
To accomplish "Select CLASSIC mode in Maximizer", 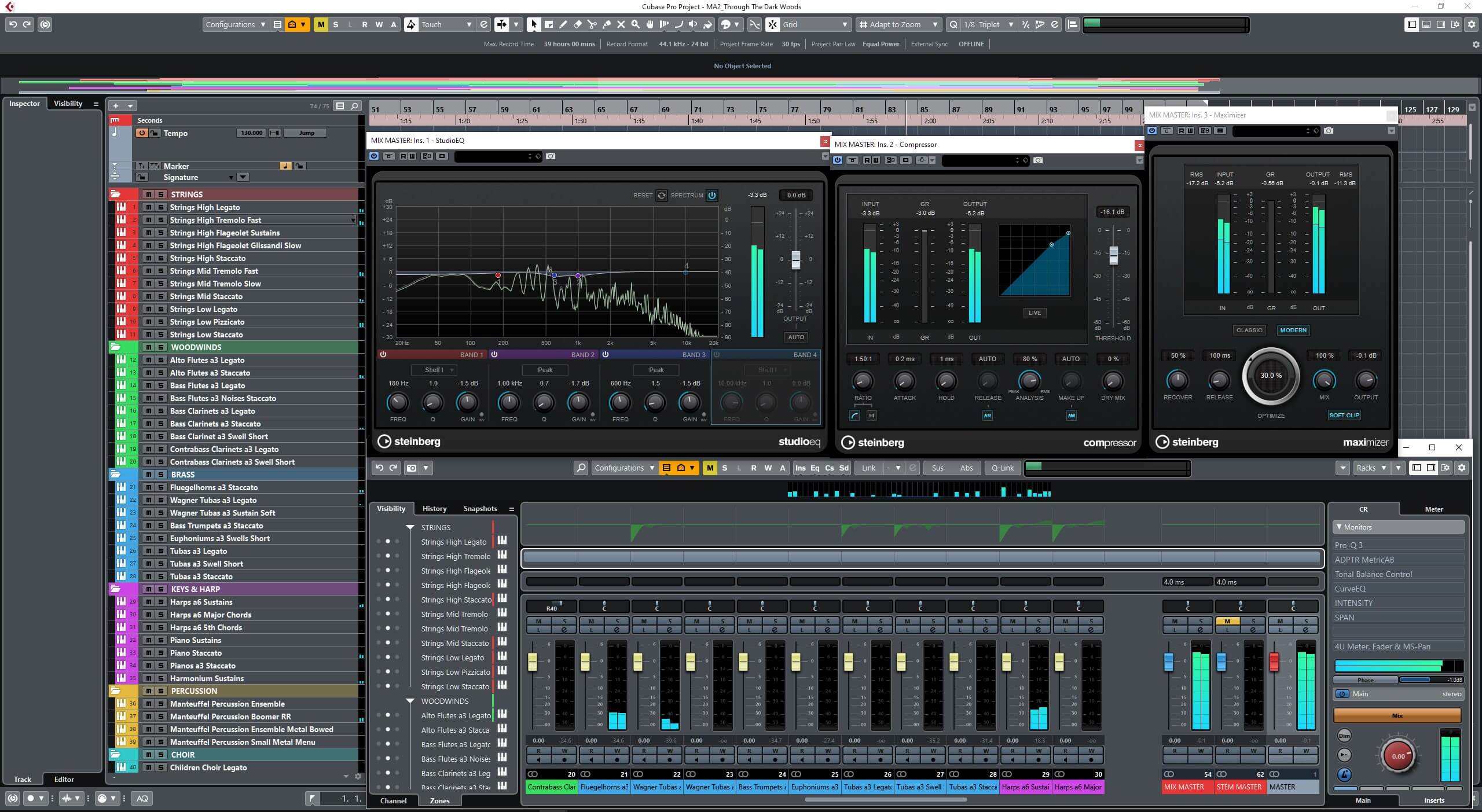I will pos(1249,330).
